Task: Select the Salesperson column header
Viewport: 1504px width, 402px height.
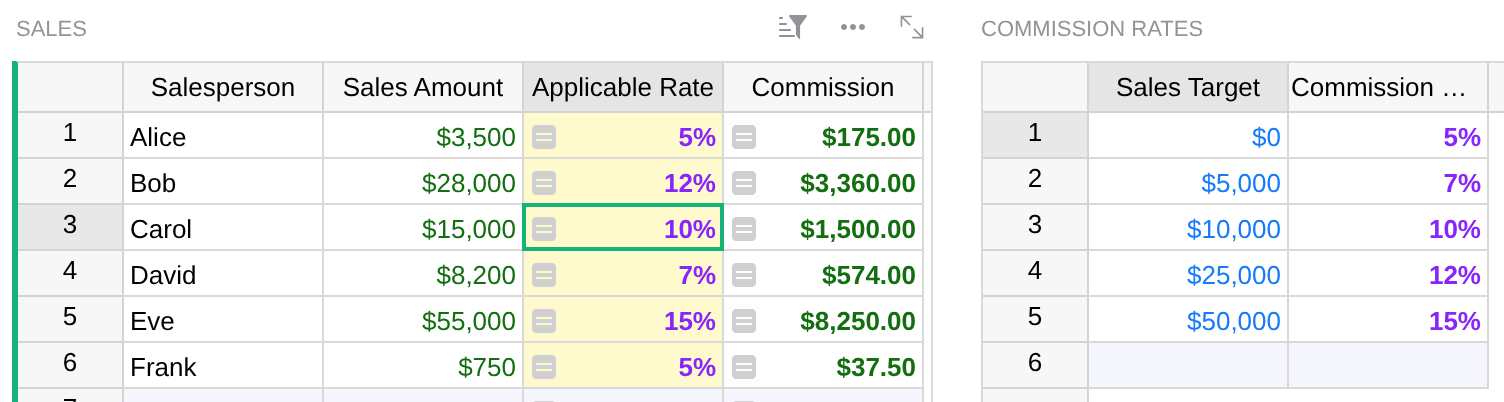Action: click(223, 87)
